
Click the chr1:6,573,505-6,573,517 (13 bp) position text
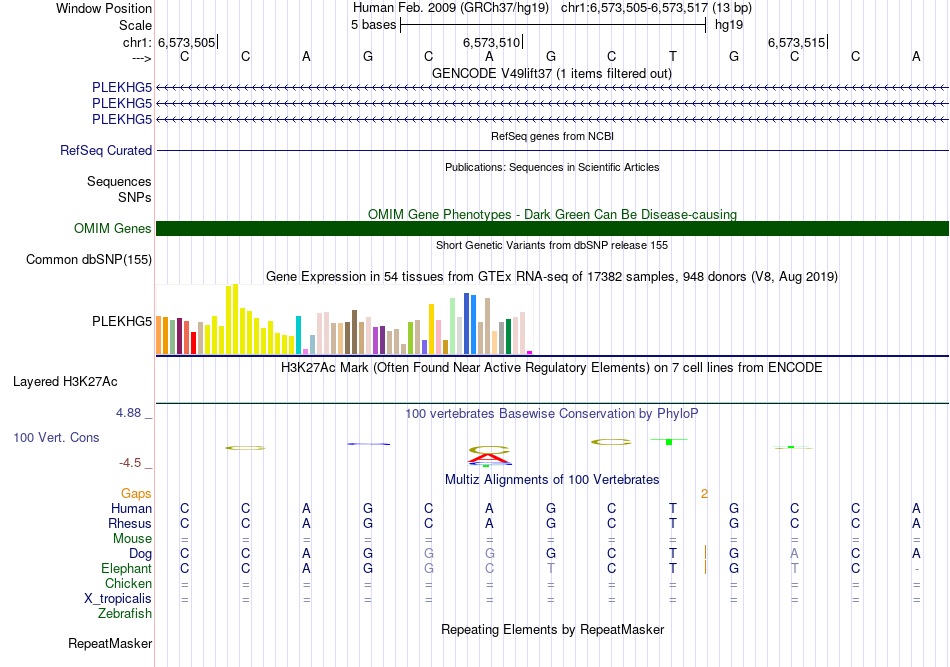[x=656, y=8]
